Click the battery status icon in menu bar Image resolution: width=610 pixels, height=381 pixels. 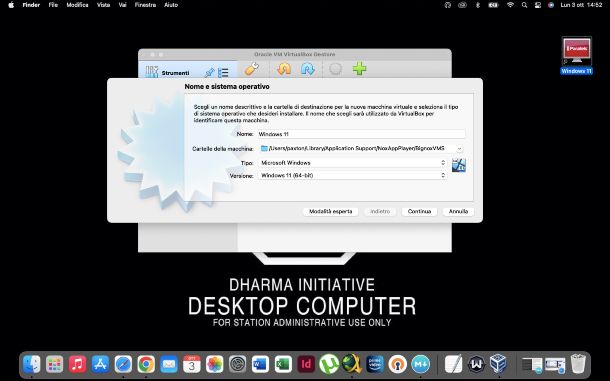(x=493, y=5)
